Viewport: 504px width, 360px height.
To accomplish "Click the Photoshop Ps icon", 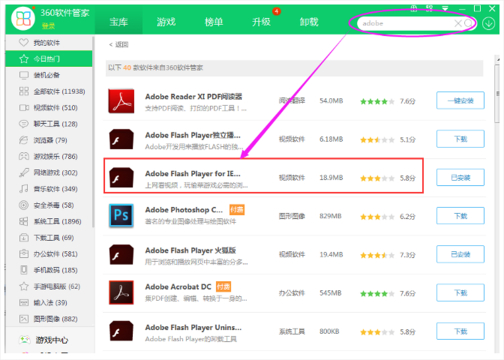I will click(121, 216).
